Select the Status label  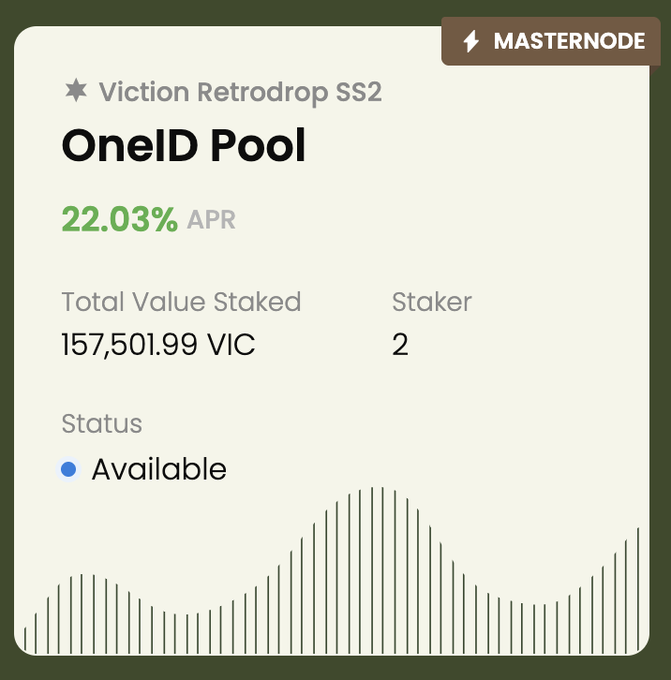point(101,423)
